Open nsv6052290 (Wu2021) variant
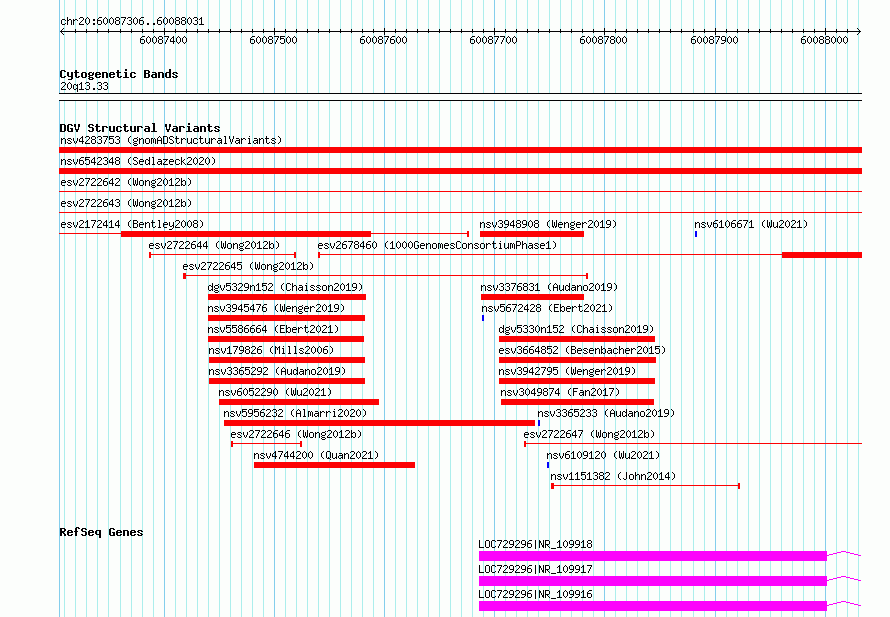 [x=275, y=392]
